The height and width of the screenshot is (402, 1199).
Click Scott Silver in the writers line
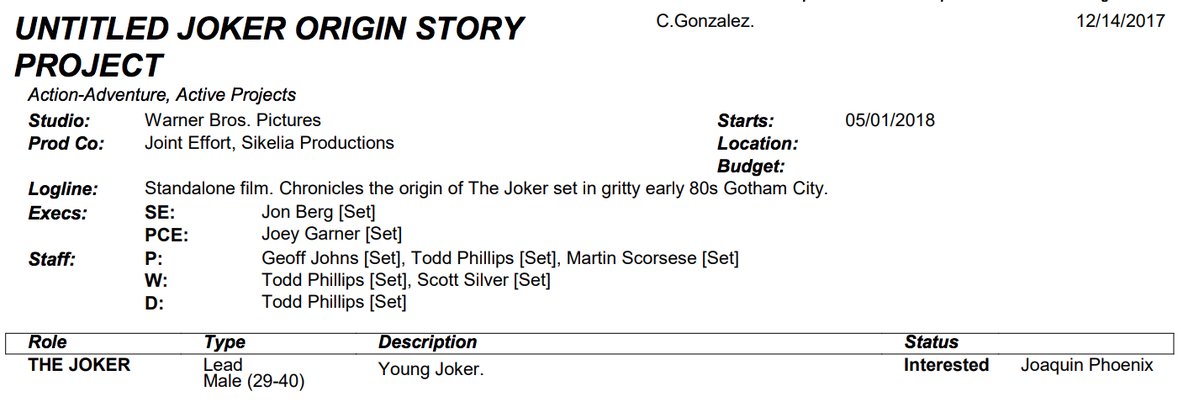tap(463, 280)
